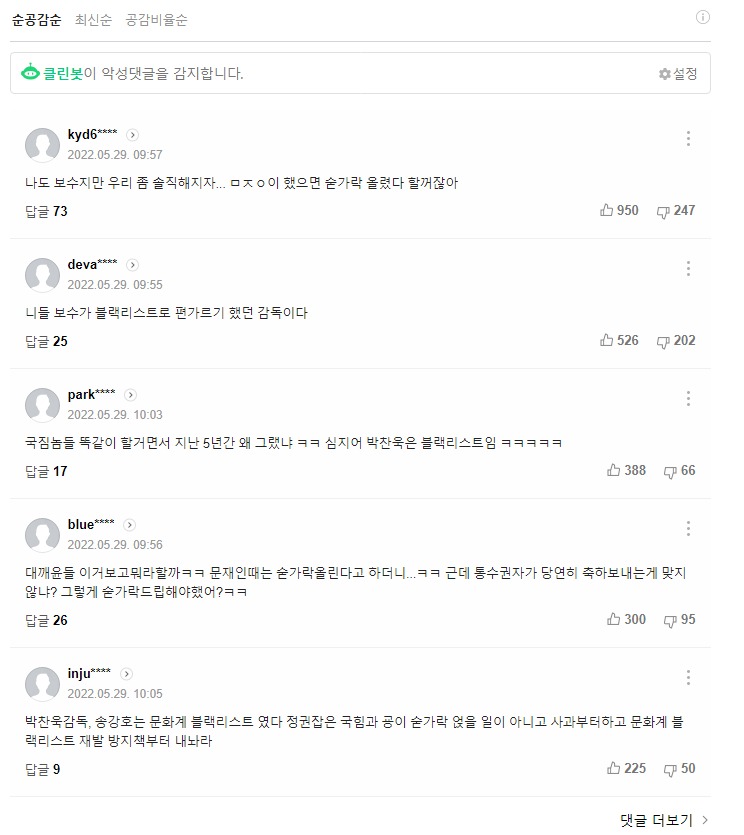Expand the arrow next to the deva**** username
This screenshot has height=835, width=744.
tap(133, 265)
